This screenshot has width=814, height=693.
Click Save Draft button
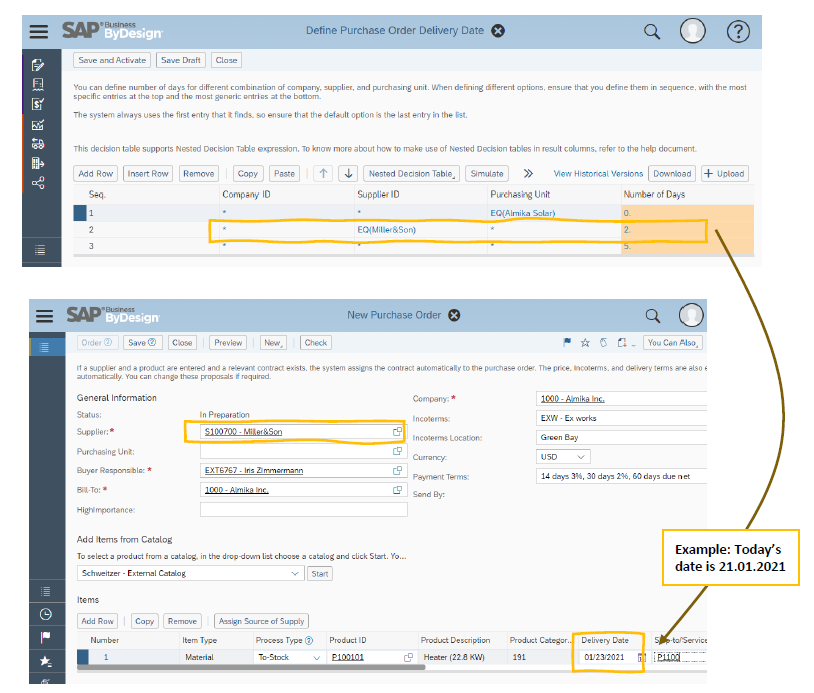pyautogui.click(x=181, y=60)
